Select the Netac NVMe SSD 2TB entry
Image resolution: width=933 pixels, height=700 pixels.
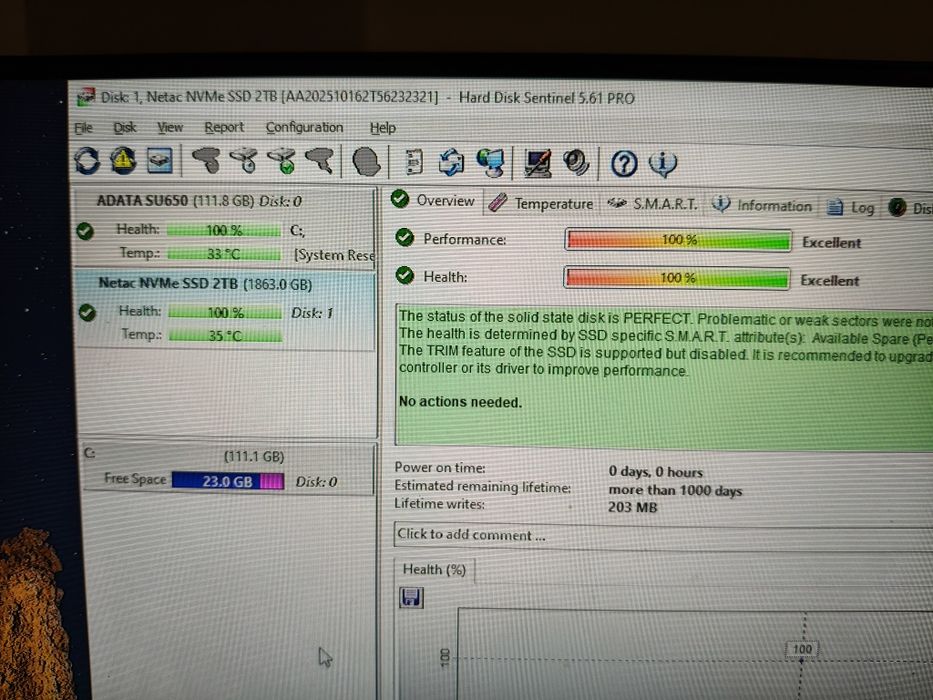226,309
